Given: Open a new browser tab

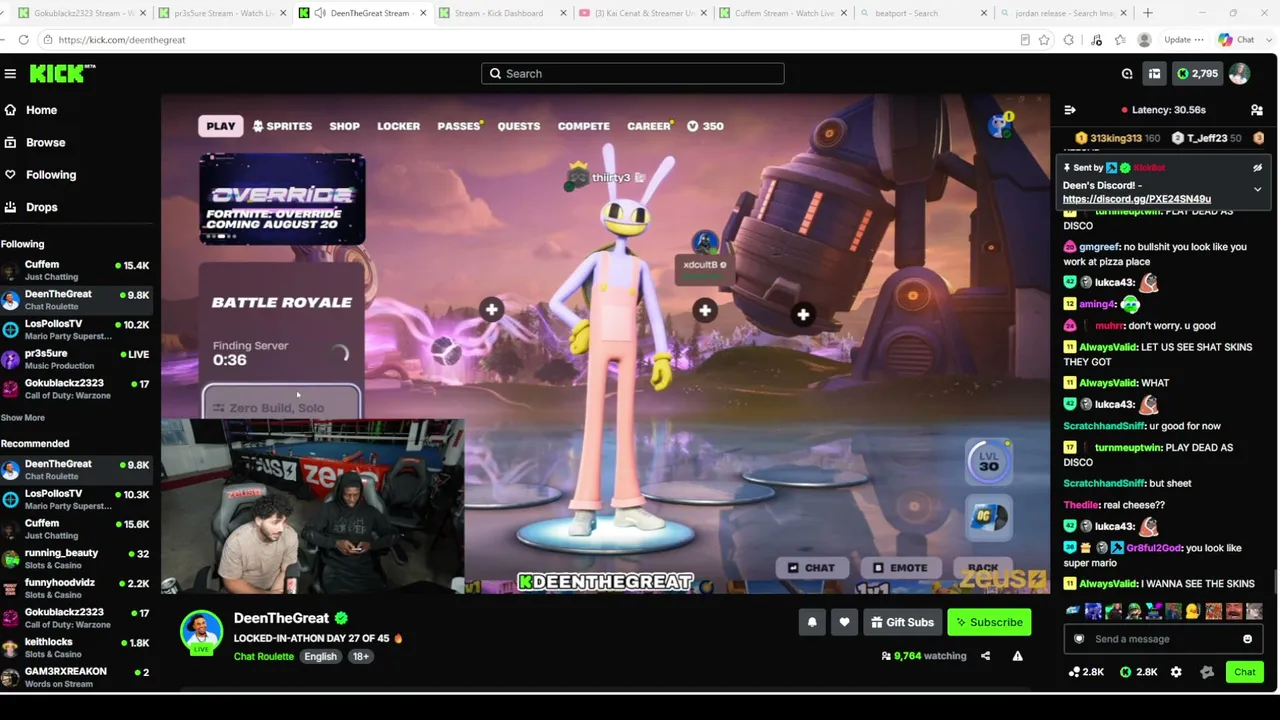Looking at the screenshot, I should [x=1148, y=13].
